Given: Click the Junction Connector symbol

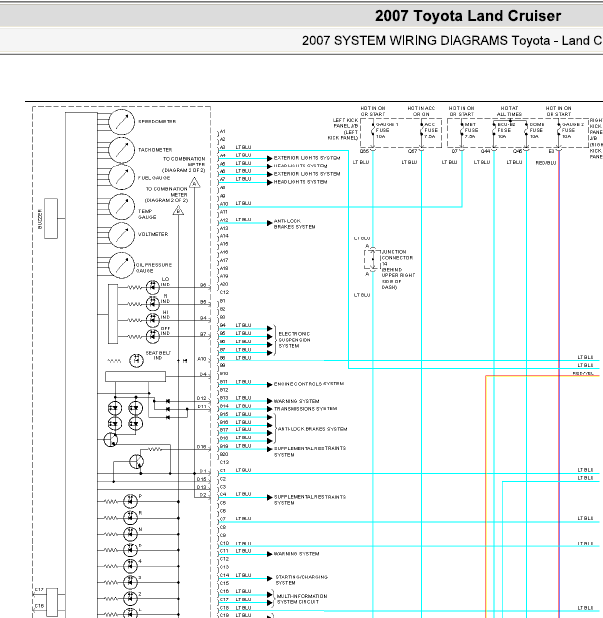Looking at the screenshot, I should 372,259.
